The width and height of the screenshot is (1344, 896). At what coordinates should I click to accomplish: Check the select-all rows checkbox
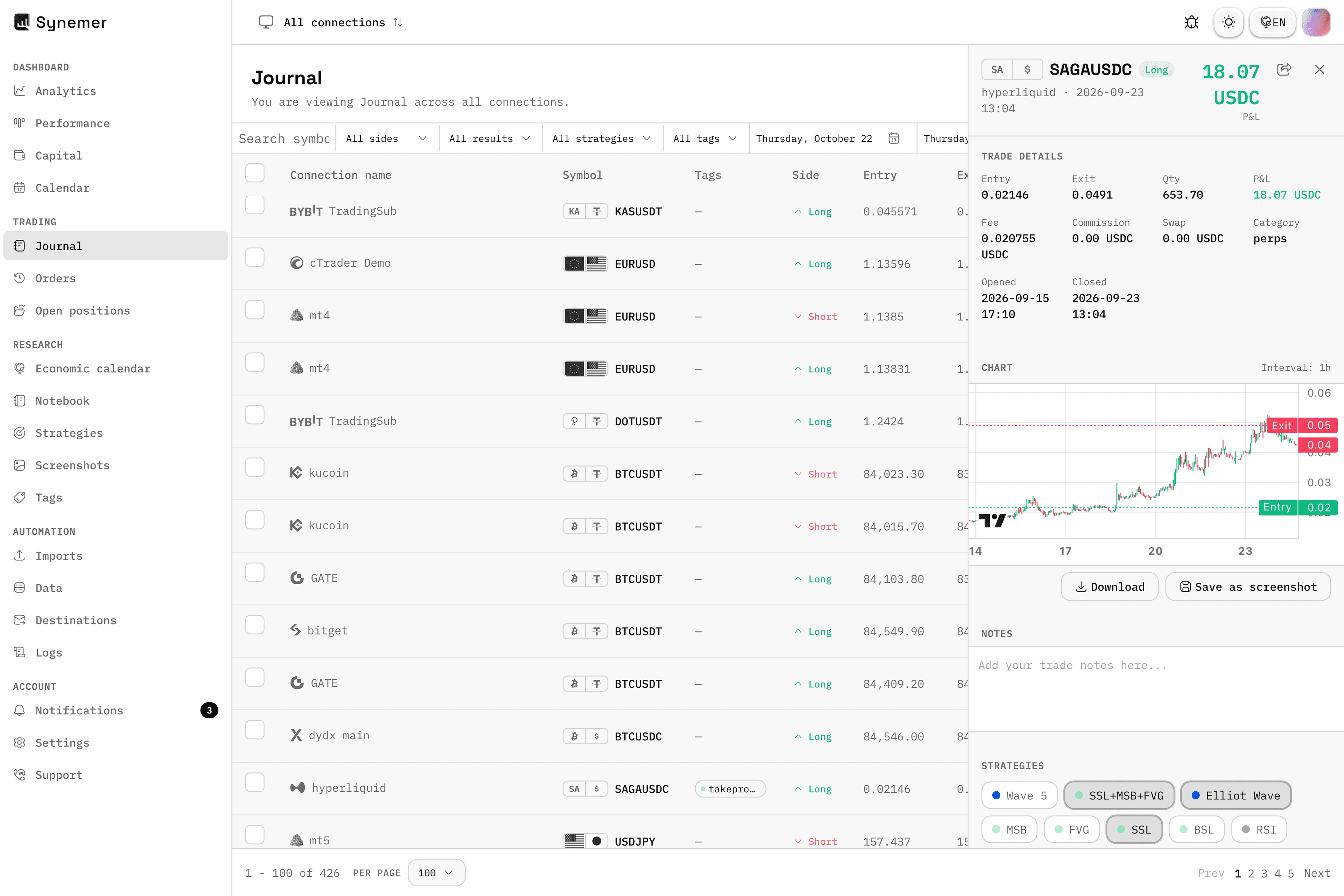[255, 173]
